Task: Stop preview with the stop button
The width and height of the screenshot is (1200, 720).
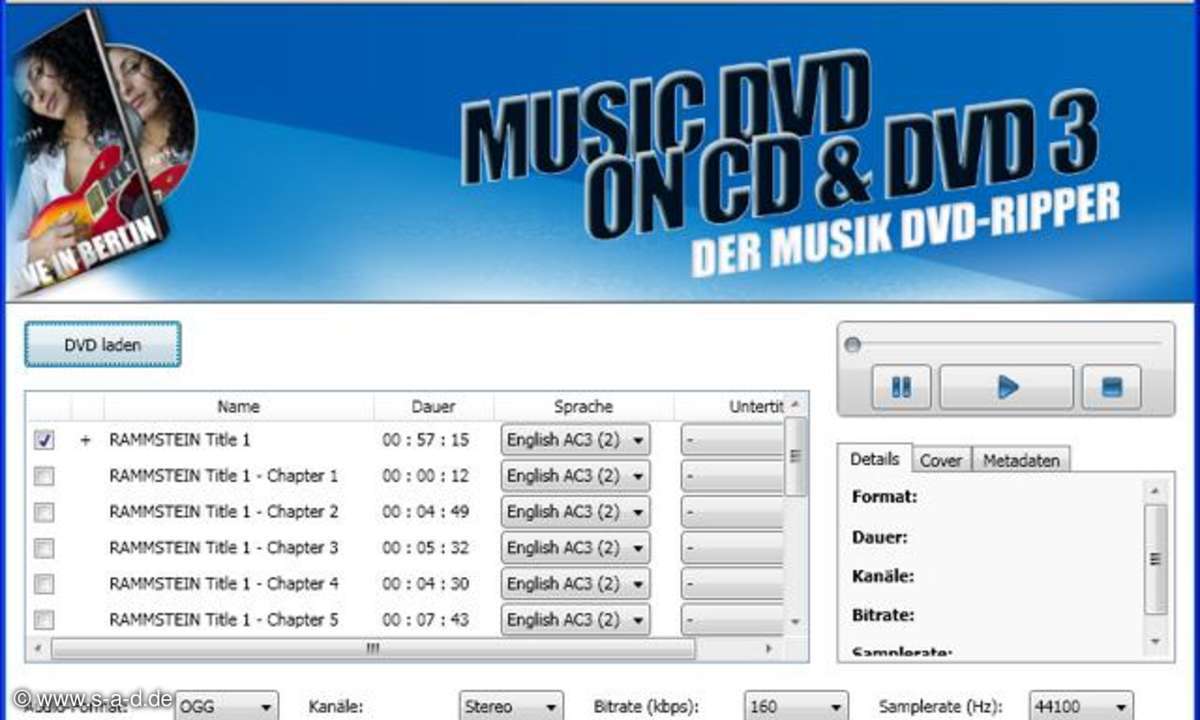Action: click(x=1112, y=387)
